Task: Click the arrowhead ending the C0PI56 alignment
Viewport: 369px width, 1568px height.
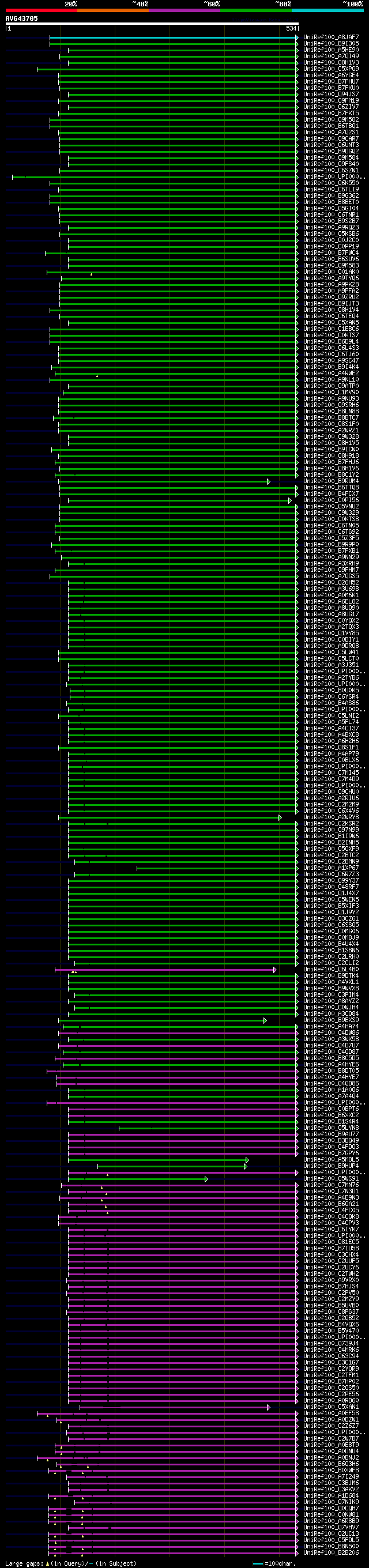Action: 291,500
